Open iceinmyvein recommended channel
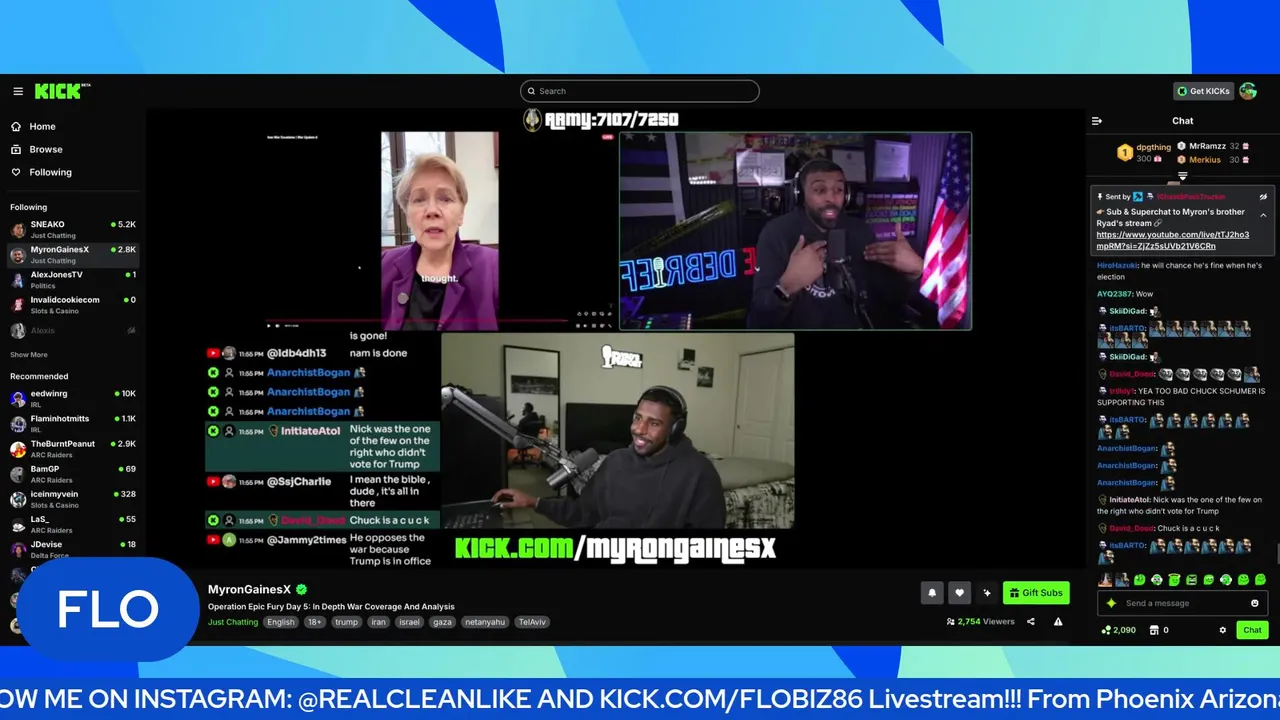Image resolution: width=1280 pixels, height=720 pixels. [x=73, y=499]
